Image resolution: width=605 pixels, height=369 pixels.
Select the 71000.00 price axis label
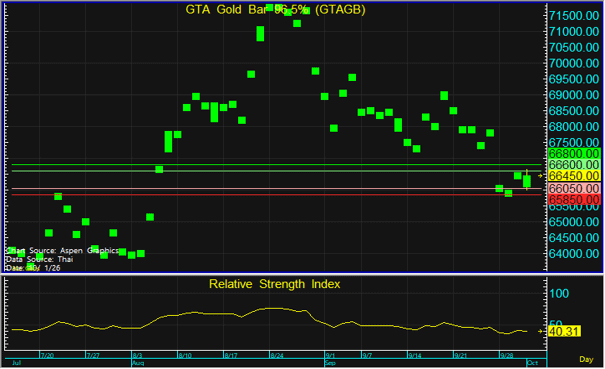click(x=574, y=31)
